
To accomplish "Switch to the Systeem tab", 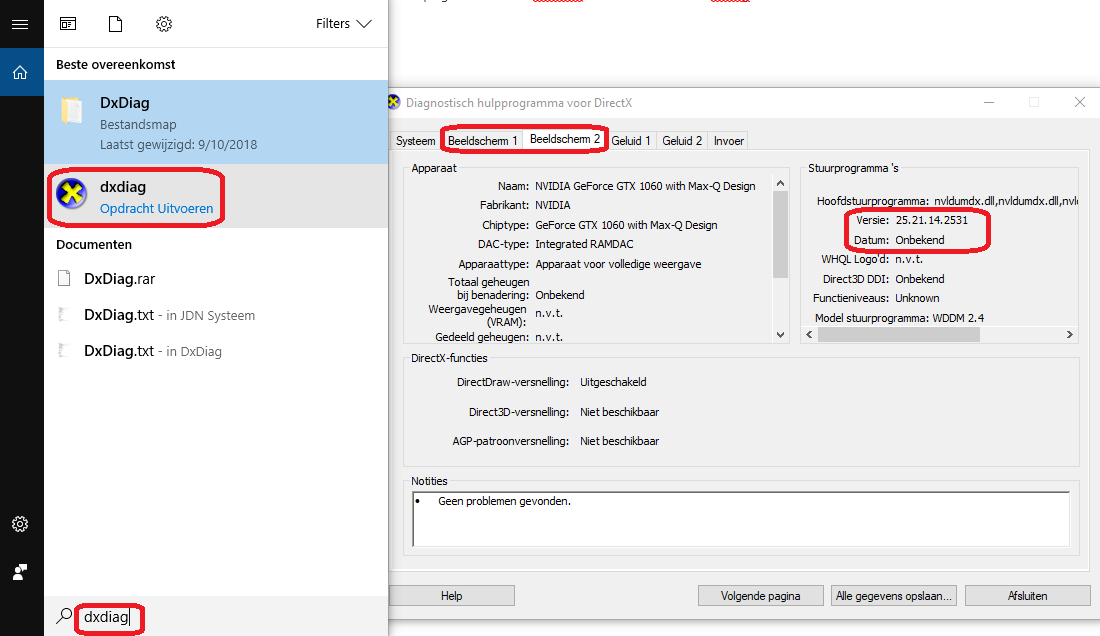I will point(415,141).
